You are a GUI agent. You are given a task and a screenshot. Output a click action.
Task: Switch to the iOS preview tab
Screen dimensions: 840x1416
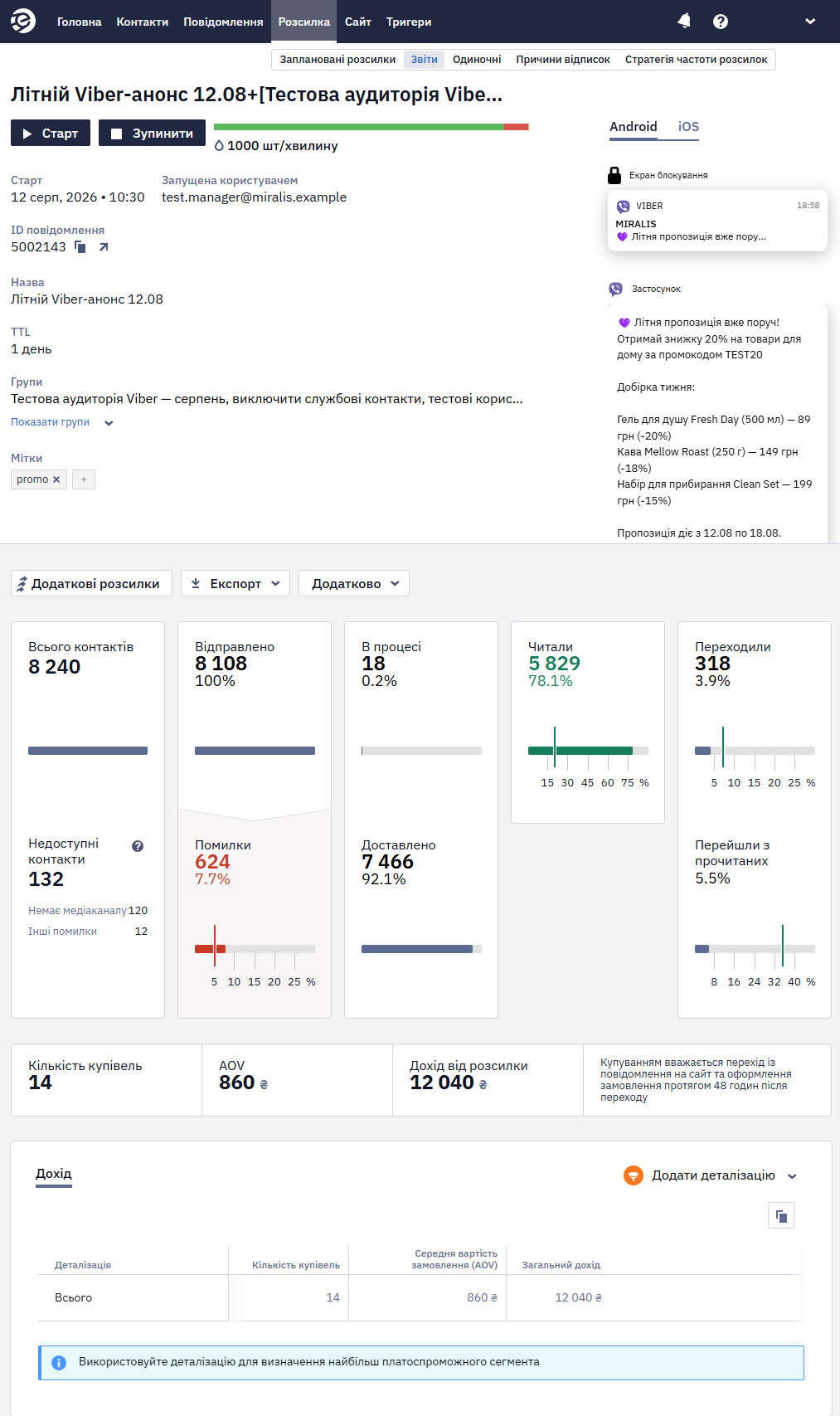[688, 127]
